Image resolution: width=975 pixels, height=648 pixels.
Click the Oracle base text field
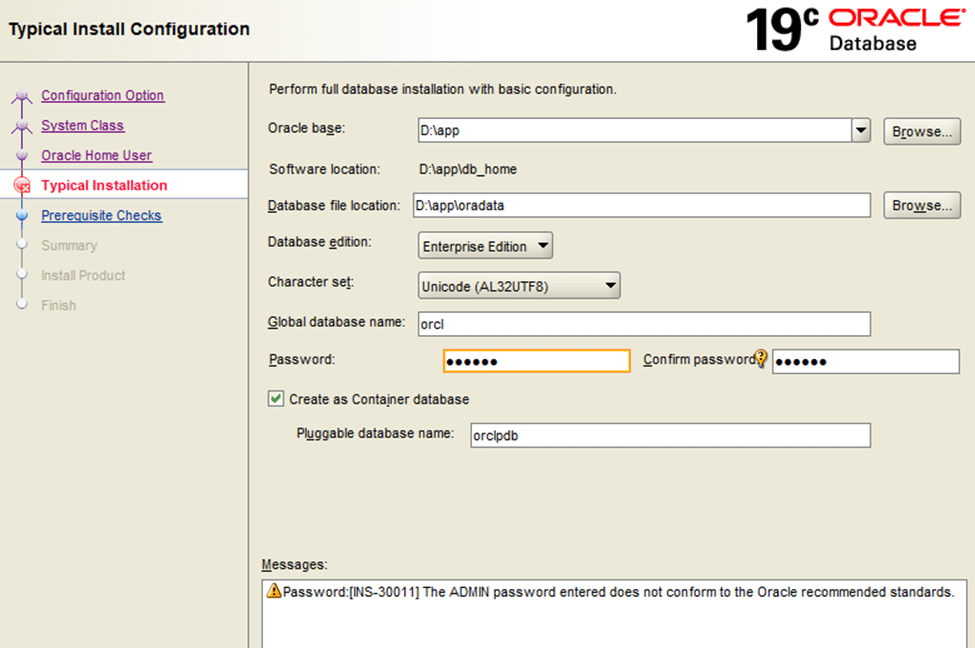pos(635,131)
